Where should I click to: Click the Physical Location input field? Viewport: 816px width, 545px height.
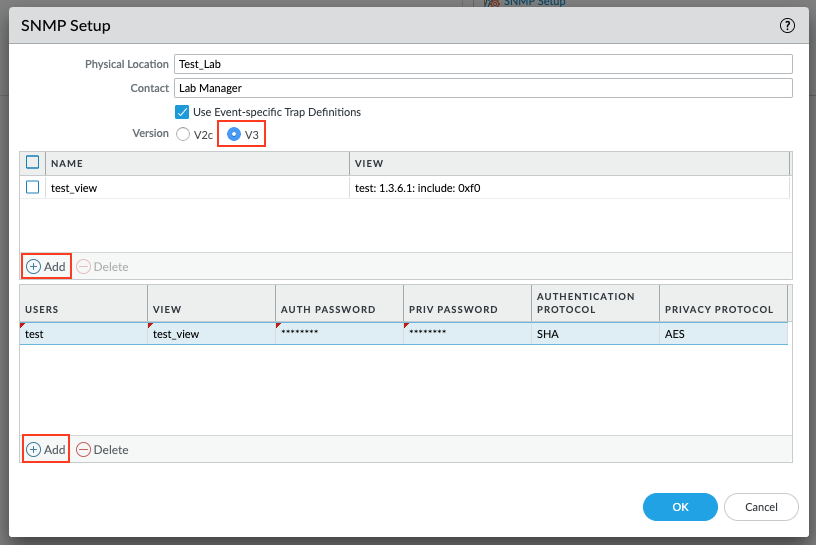pos(483,64)
